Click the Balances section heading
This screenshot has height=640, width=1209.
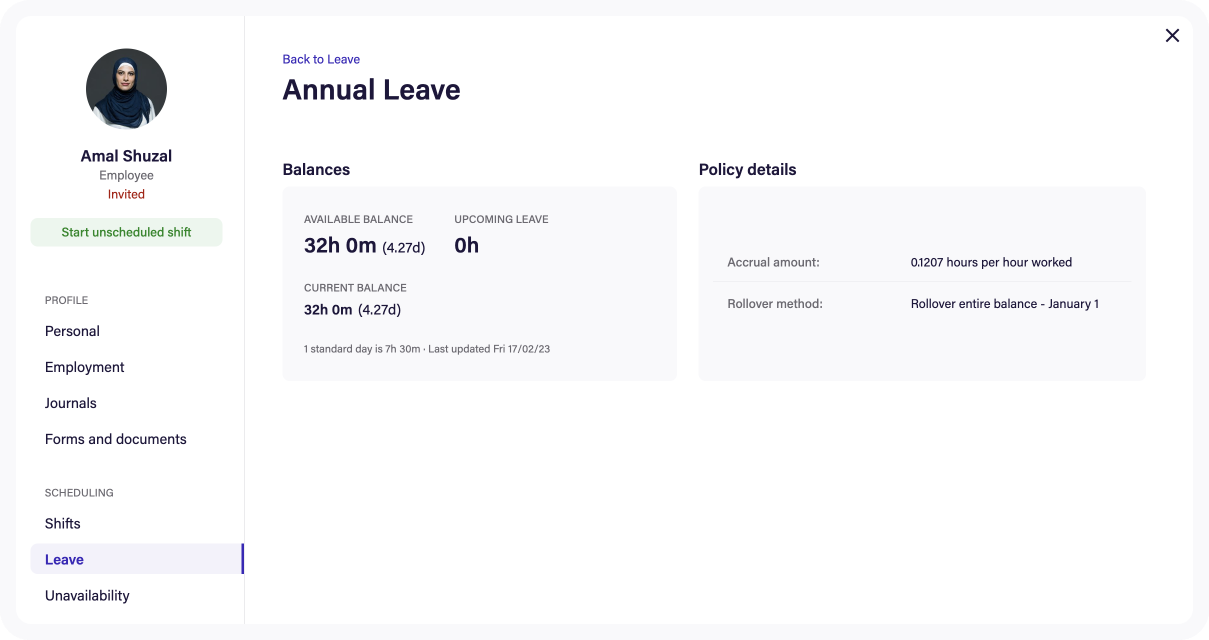pos(316,169)
